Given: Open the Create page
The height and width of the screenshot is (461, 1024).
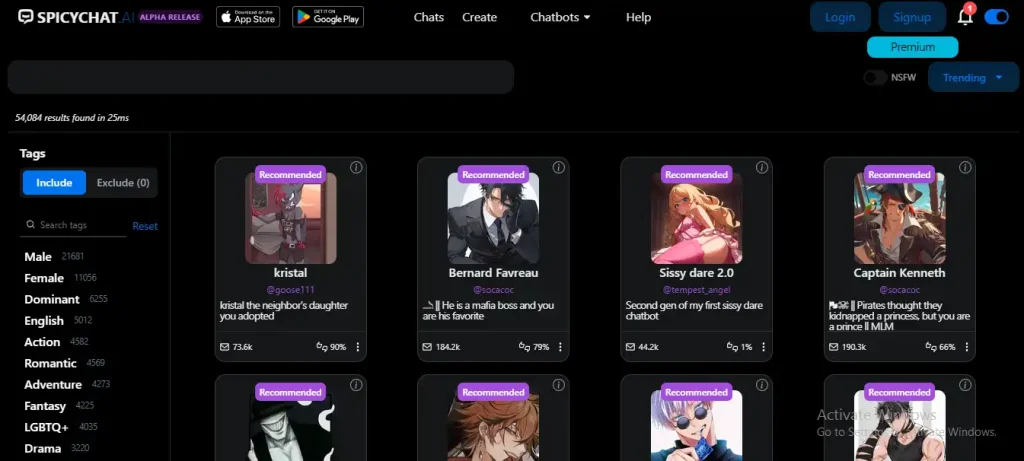Looking at the screenshot, I should (479, 17).
